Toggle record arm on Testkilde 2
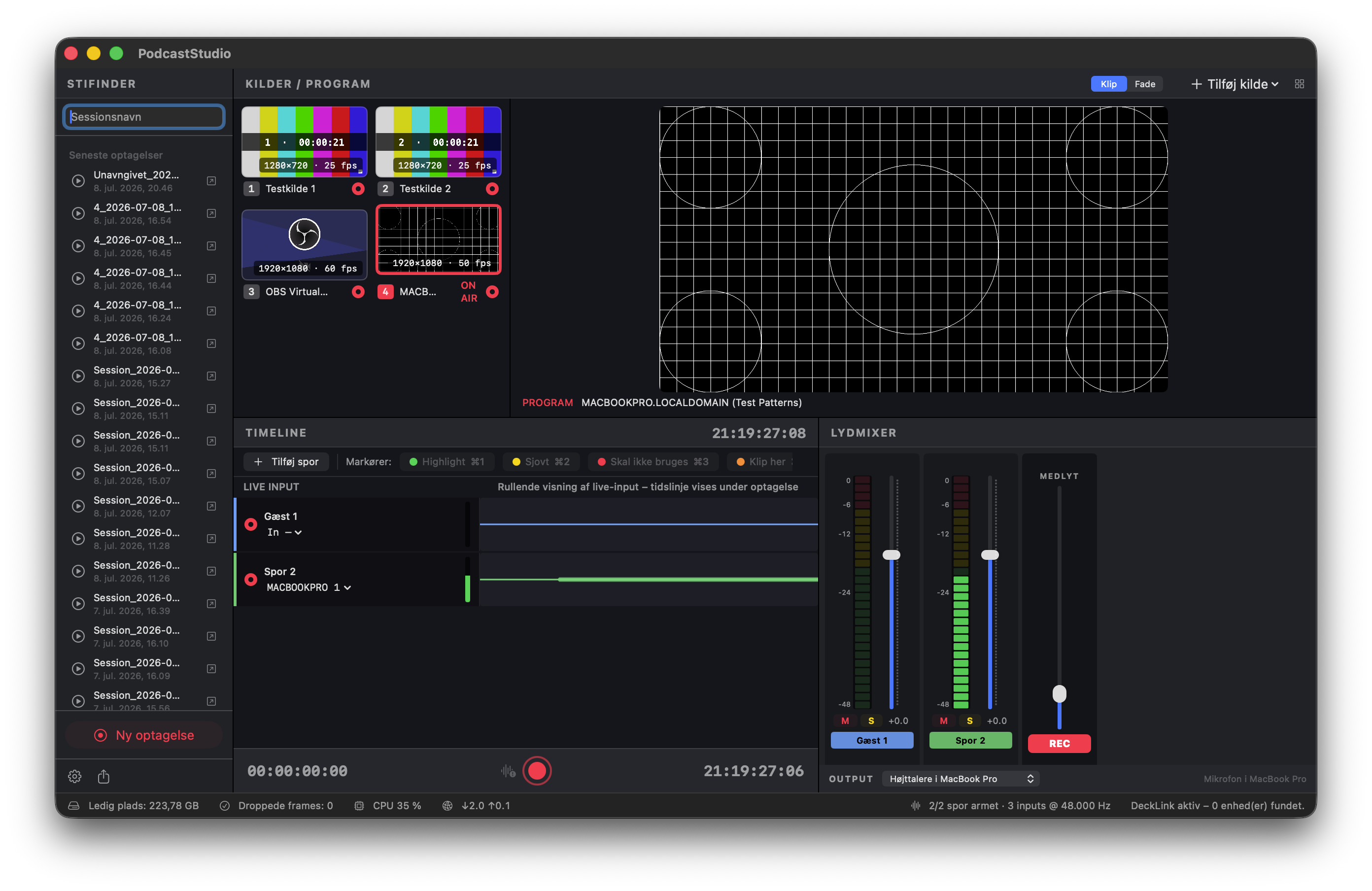The height and width of the screenshot is (891, 1372). tap(492, 188)
